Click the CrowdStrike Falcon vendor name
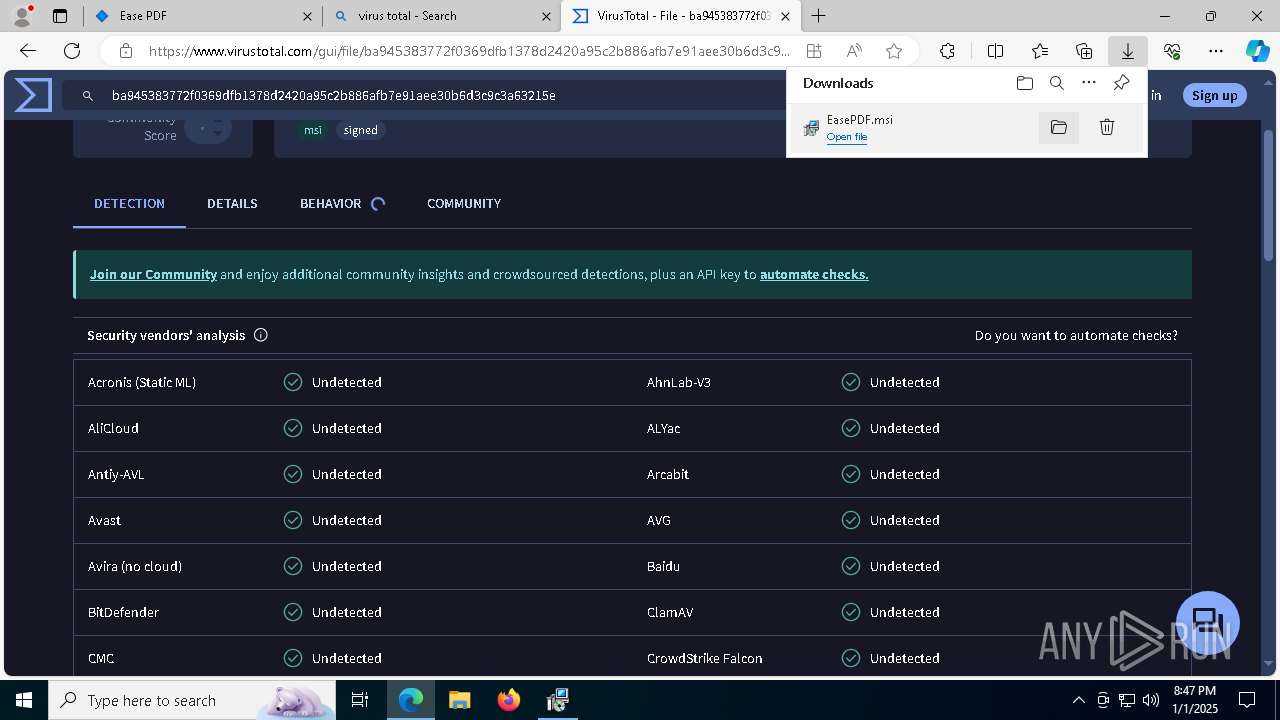The height and width of the screenshot is (720, 1280). [x=705, y=658]
